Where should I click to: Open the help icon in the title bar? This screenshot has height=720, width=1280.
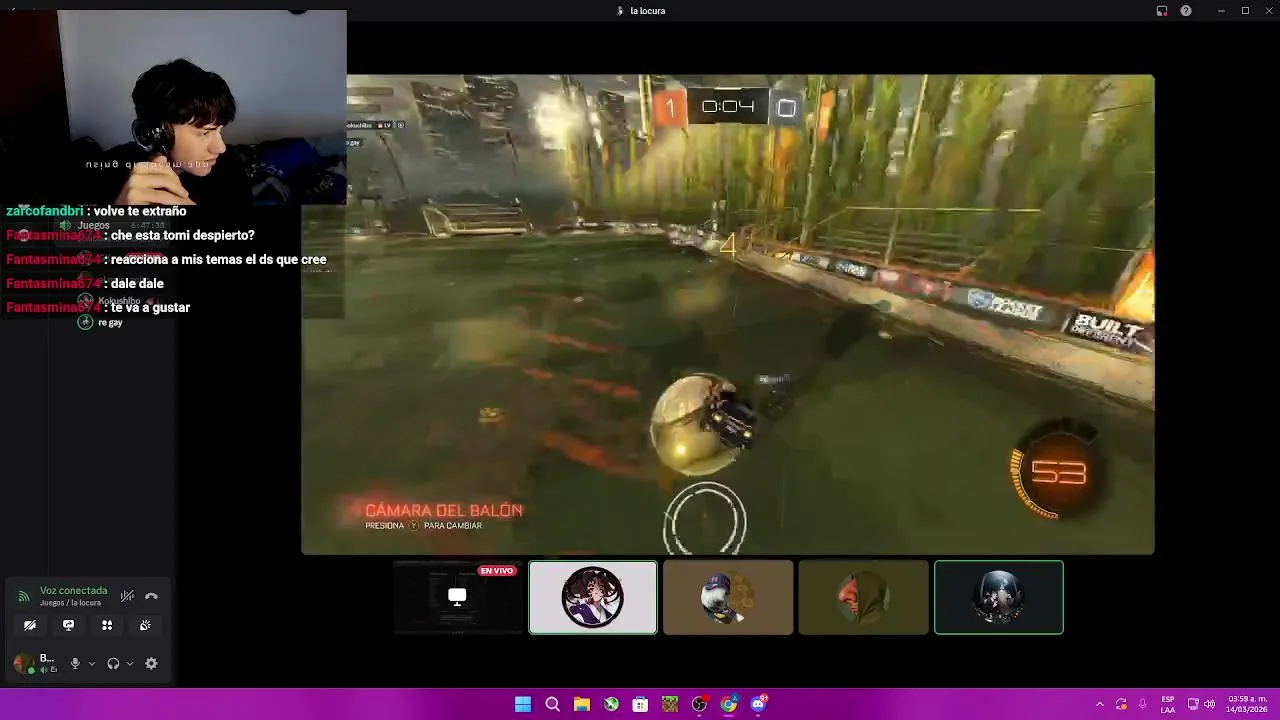coord(1186,11)
